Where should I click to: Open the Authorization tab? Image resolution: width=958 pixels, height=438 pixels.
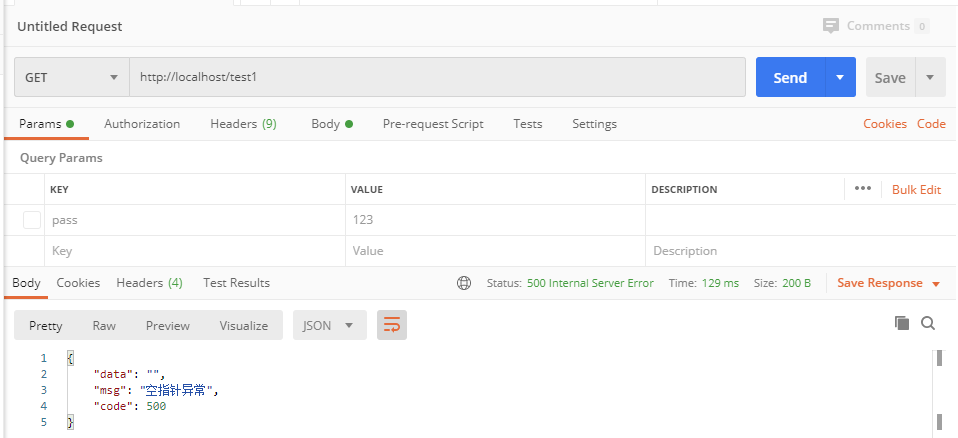(142, 124)
